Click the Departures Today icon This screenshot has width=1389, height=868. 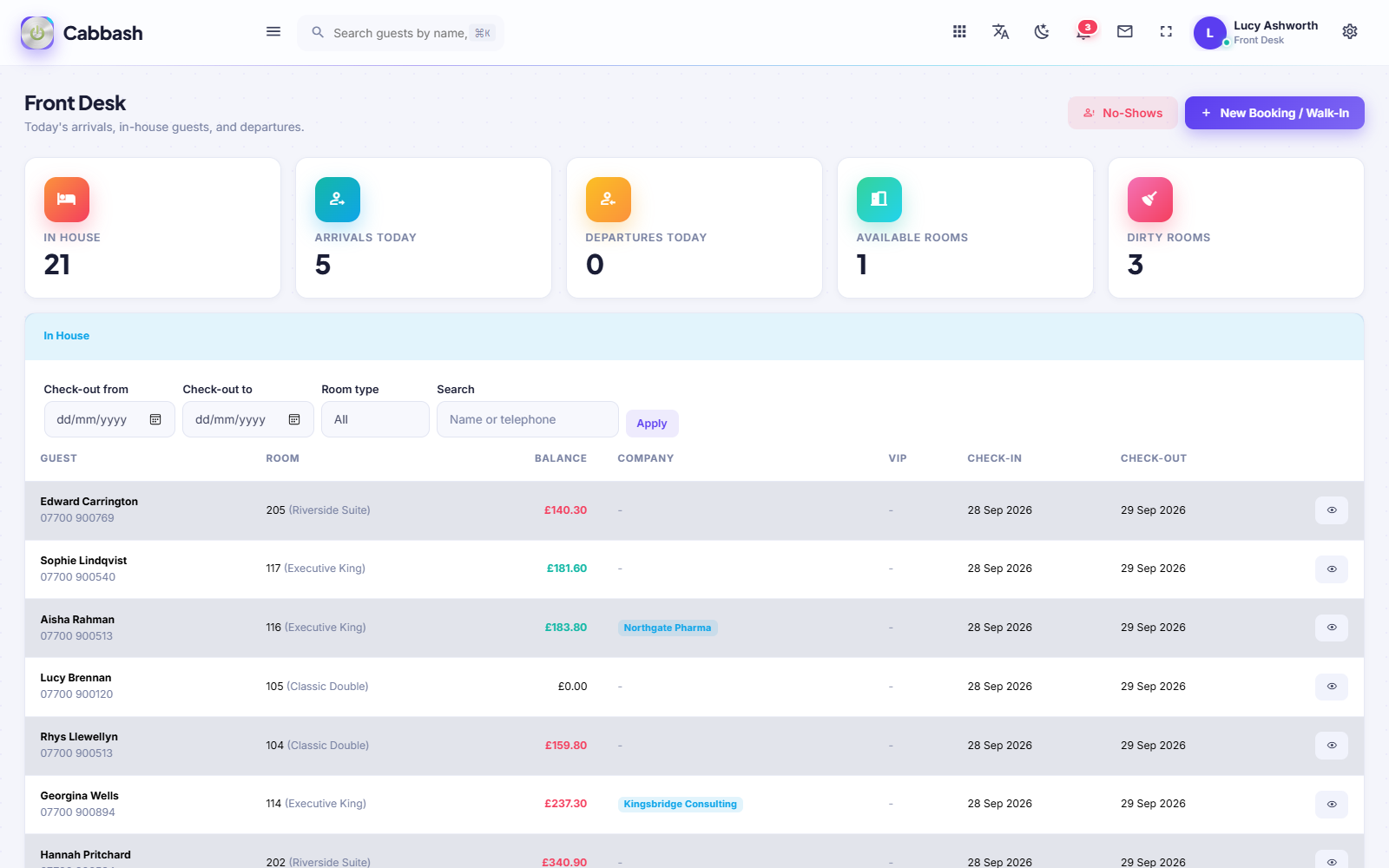pos(609,200)
